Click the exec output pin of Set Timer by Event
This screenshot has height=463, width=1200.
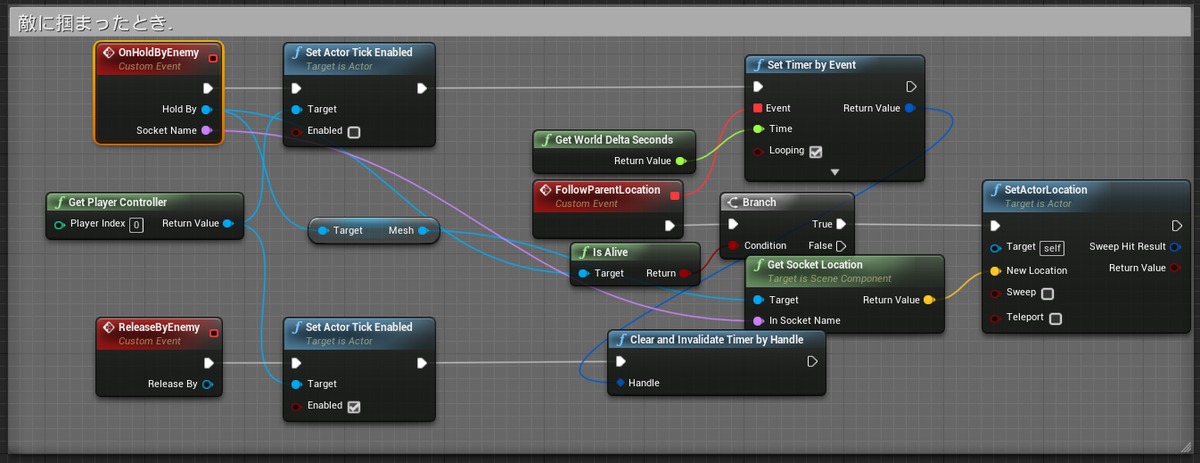(911, 87)
